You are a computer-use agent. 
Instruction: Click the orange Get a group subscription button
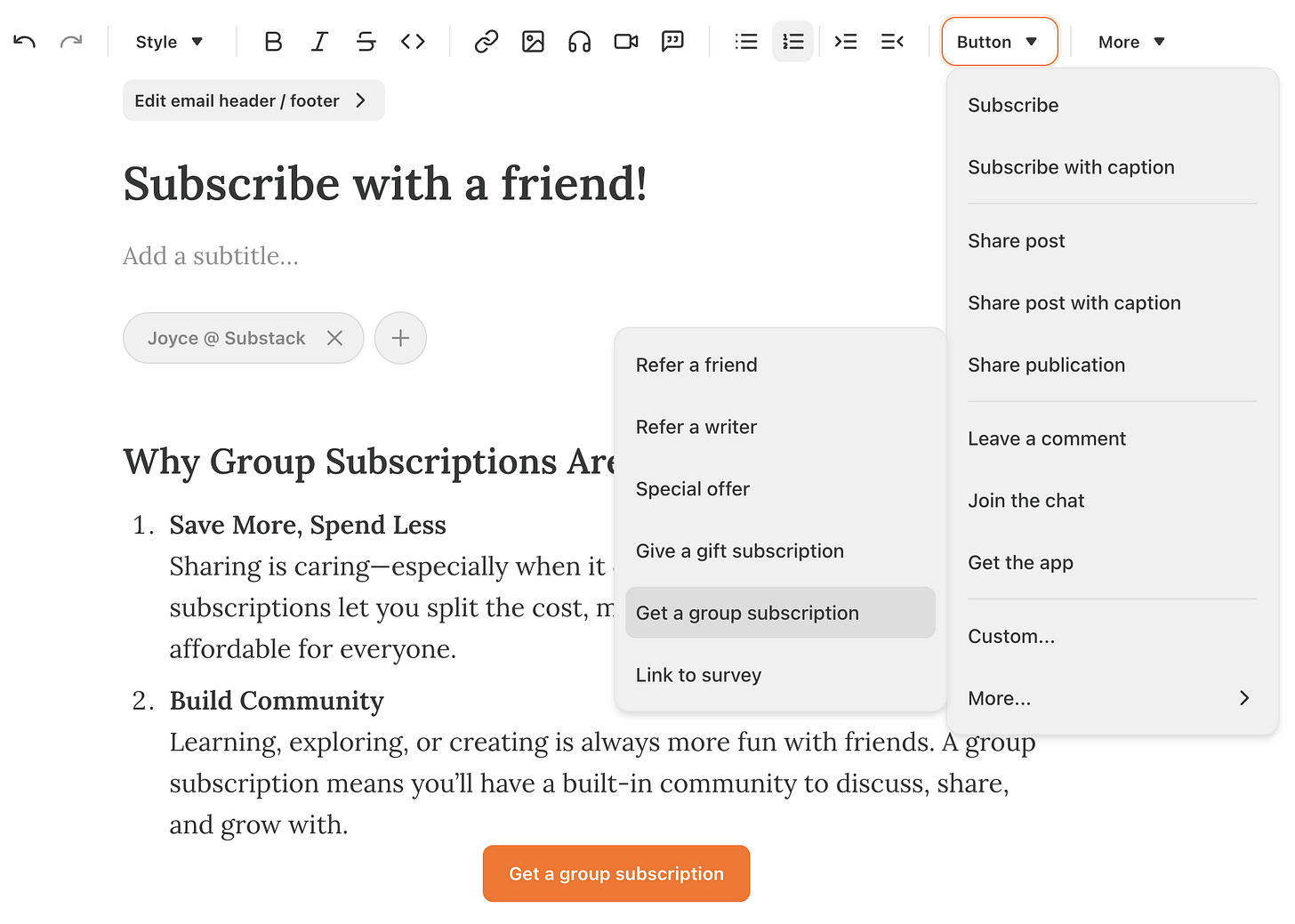pos(615,873)
